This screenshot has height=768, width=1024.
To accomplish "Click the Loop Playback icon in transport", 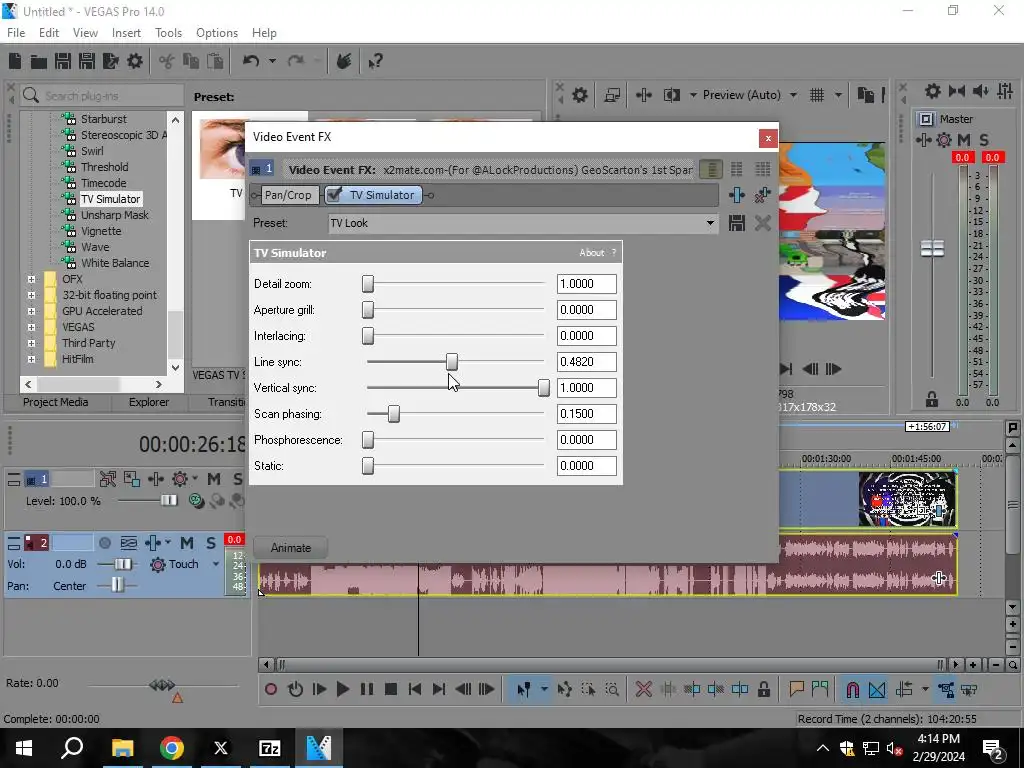I will click(295, 689).
